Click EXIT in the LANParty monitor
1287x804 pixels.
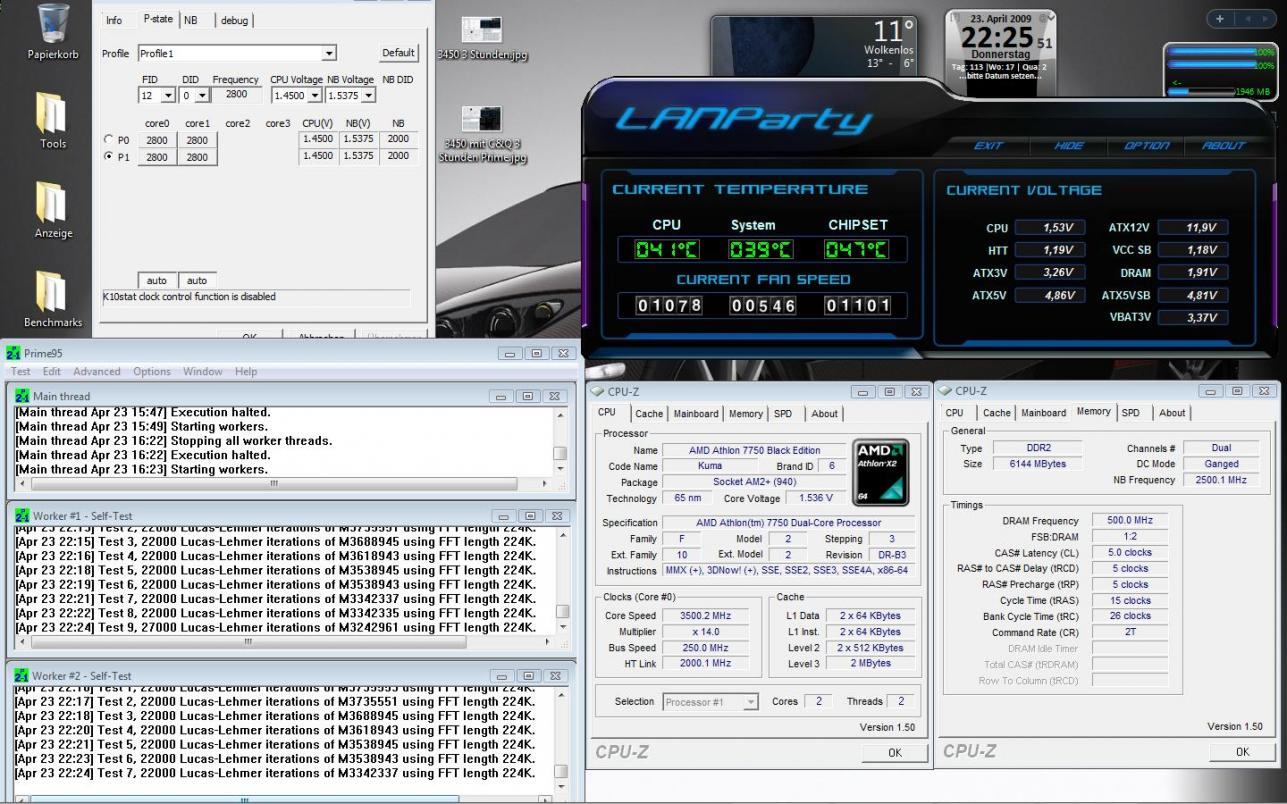(x=988, y=146)
